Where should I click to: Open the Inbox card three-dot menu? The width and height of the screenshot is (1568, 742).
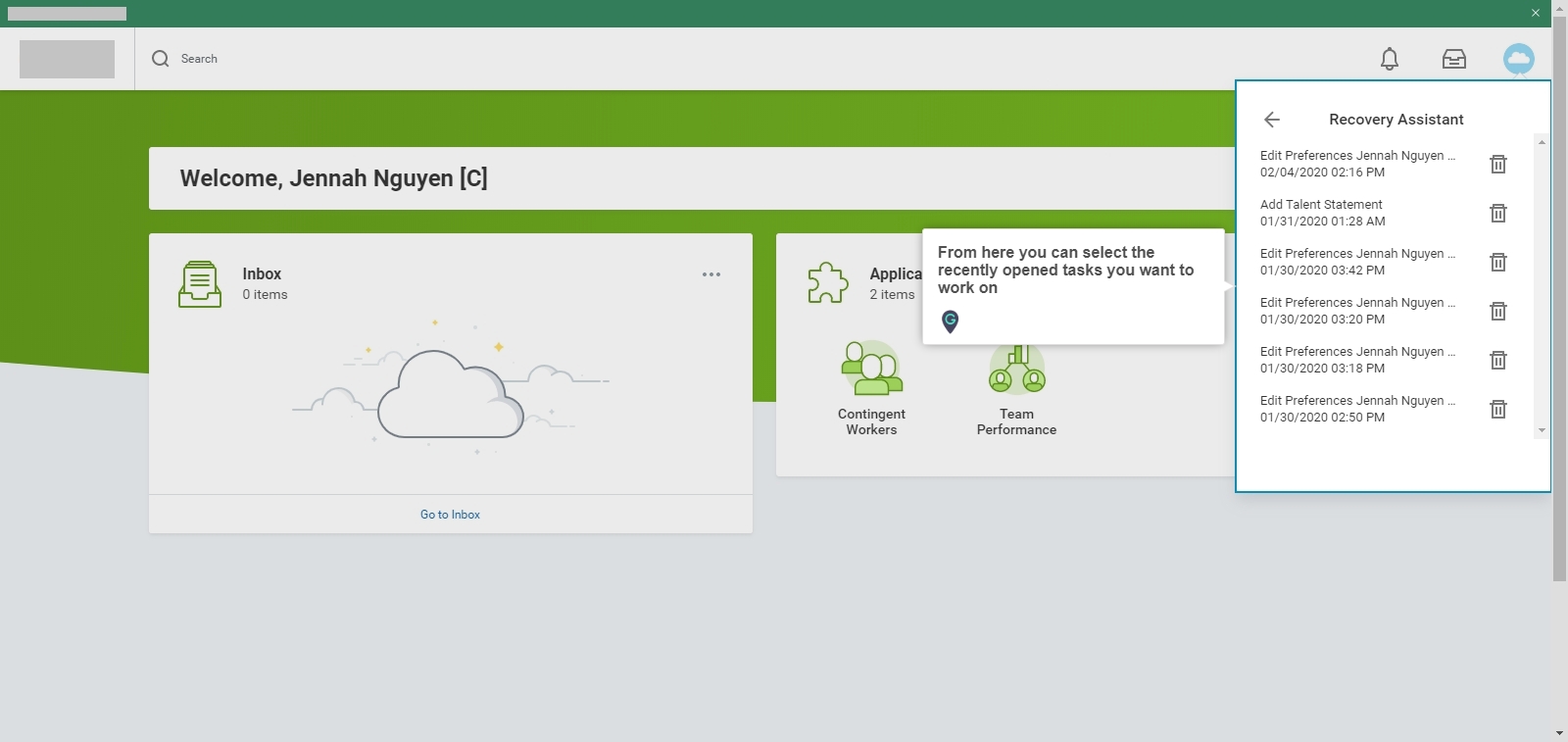(x=711, y=274)
